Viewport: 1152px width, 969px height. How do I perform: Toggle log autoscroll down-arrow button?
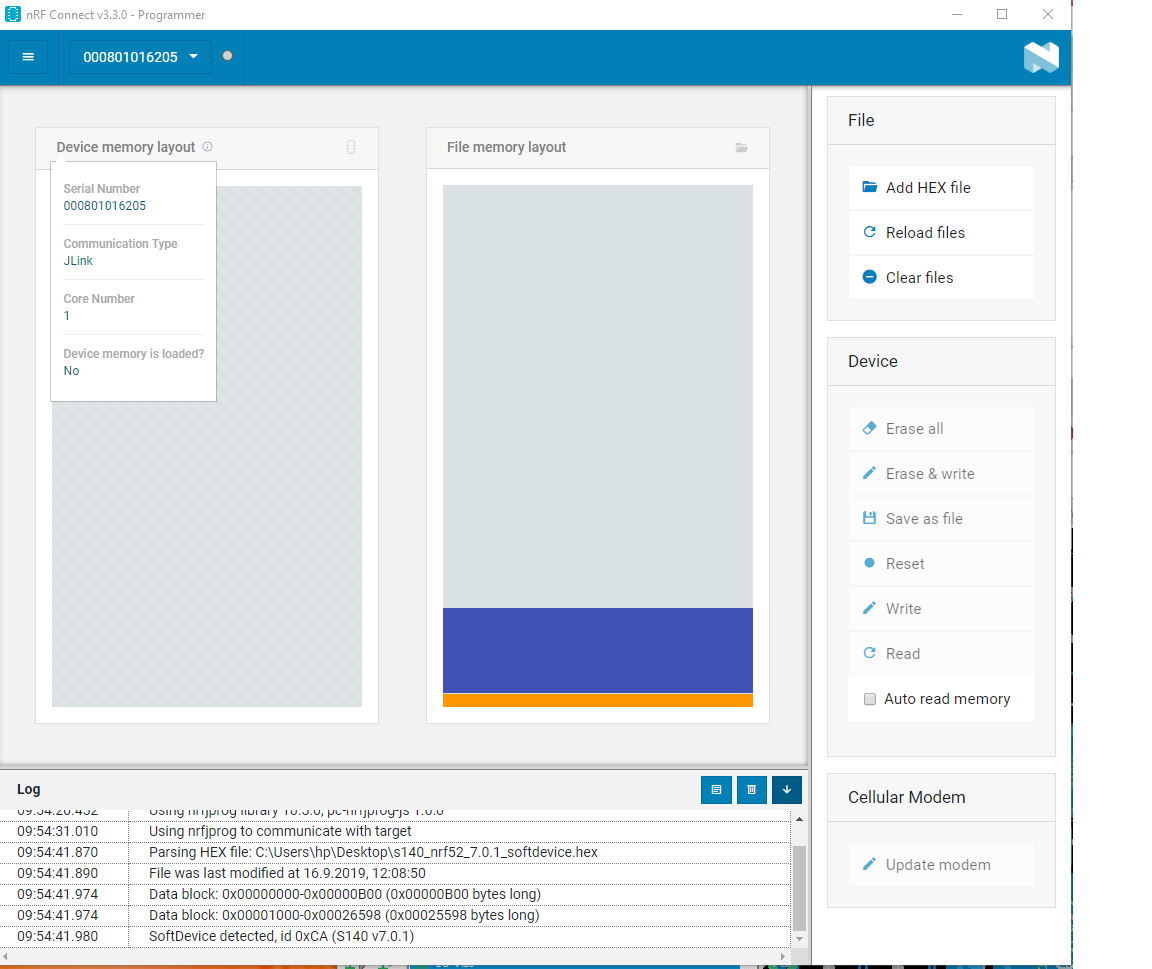pyautogui.click(x=787, y=790)
